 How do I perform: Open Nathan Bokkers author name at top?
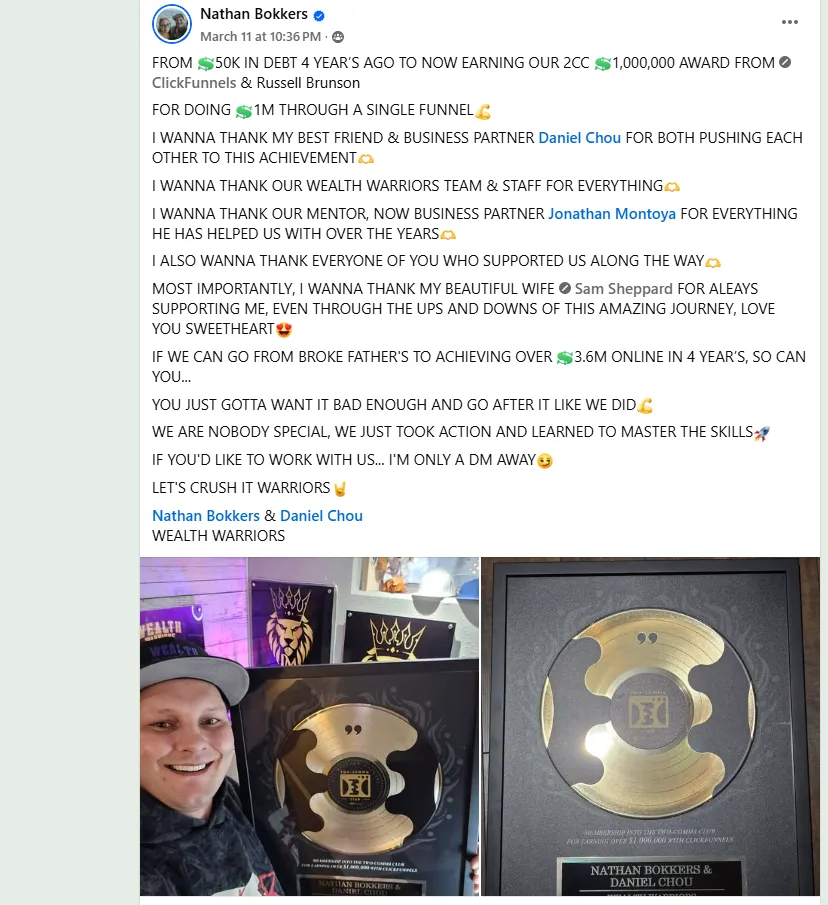click(254, 14)
